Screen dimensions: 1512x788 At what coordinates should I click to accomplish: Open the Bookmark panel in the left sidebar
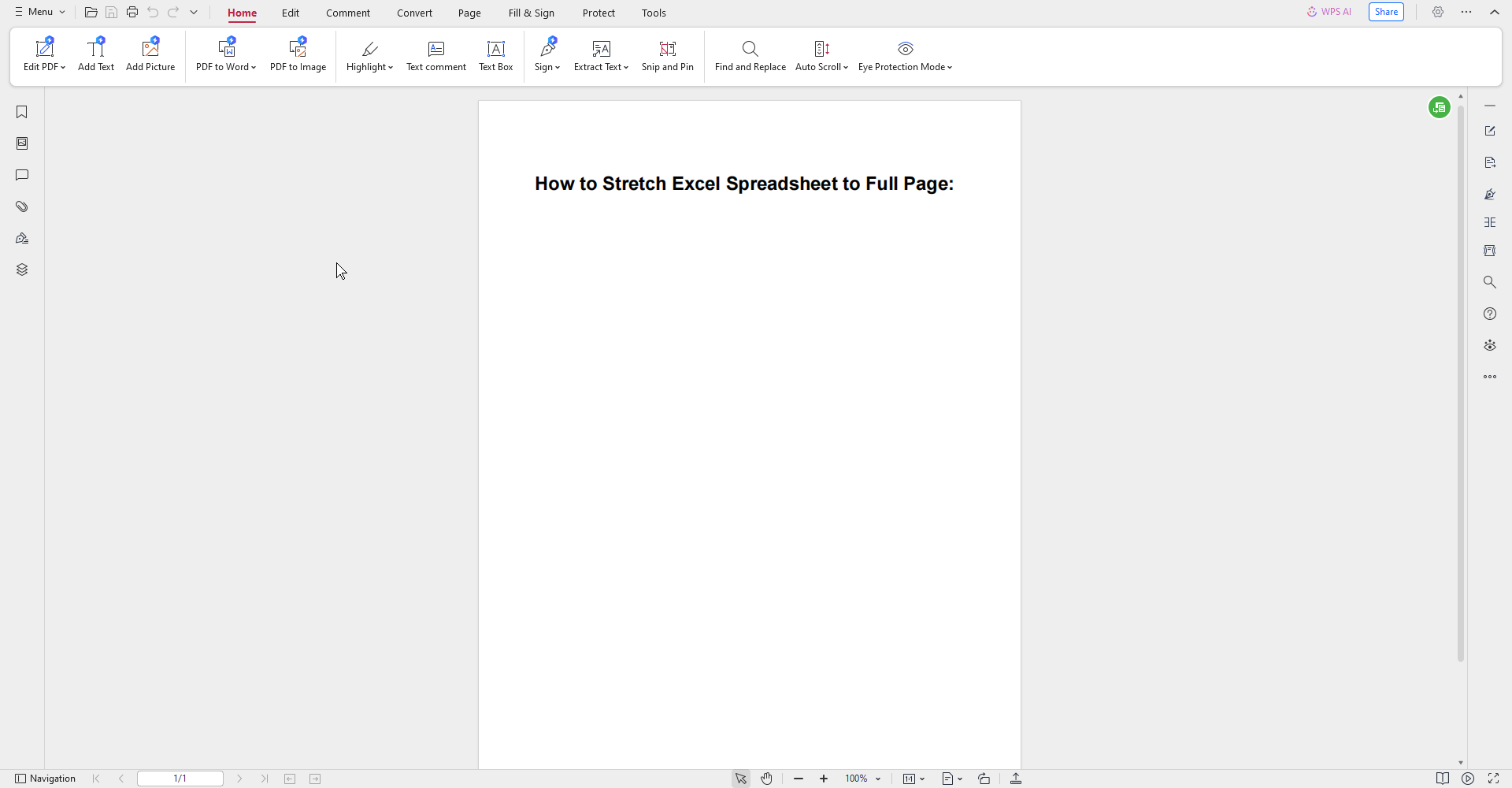[x=22, y=112]
